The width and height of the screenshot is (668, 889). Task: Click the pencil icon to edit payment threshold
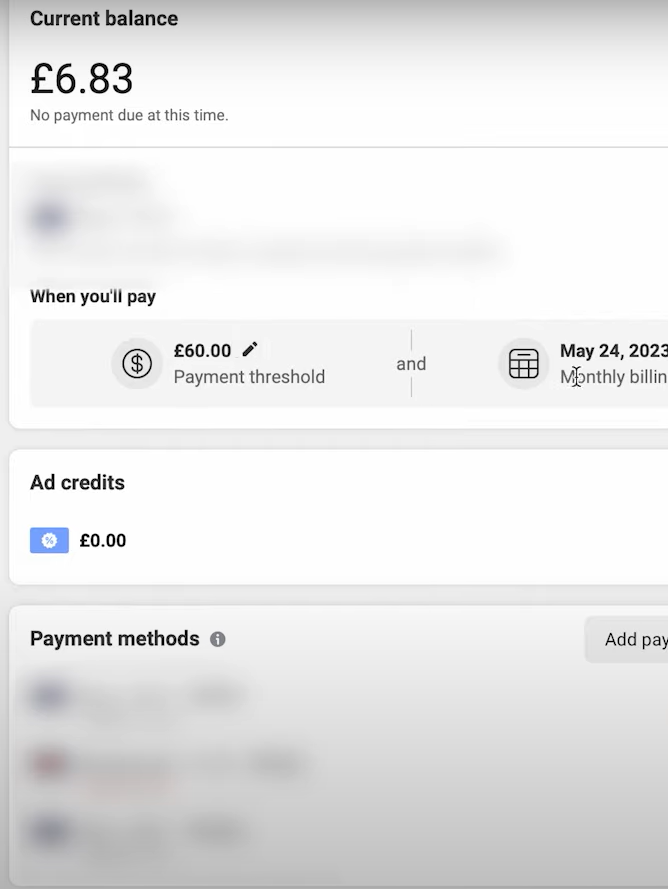point(250,349)
